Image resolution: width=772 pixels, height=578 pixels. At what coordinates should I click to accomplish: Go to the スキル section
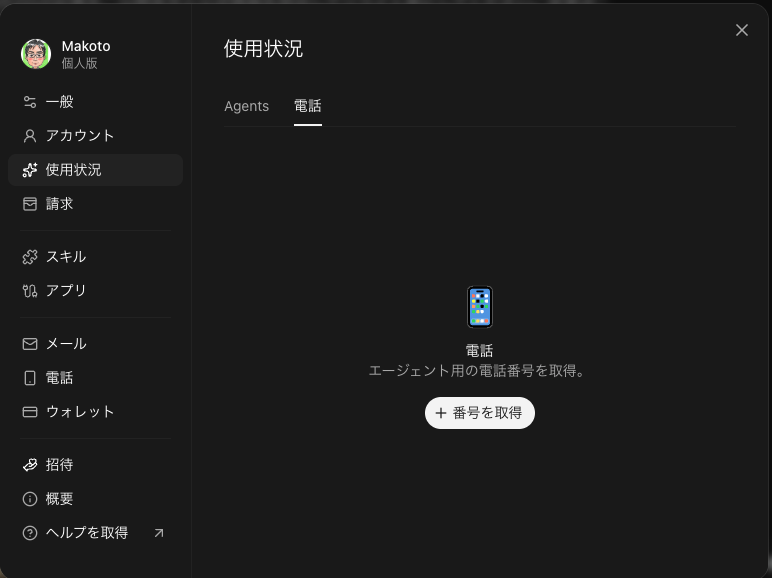pyautogui.click(x=96, y=257)
